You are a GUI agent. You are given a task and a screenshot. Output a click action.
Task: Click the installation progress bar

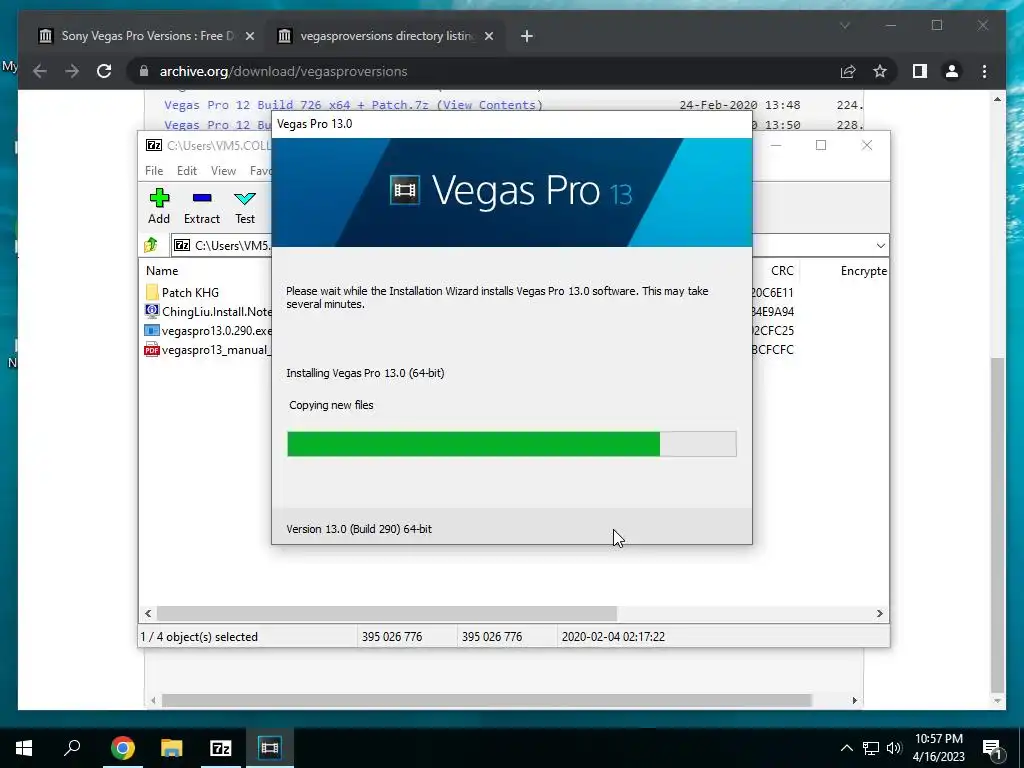[511, 443]
